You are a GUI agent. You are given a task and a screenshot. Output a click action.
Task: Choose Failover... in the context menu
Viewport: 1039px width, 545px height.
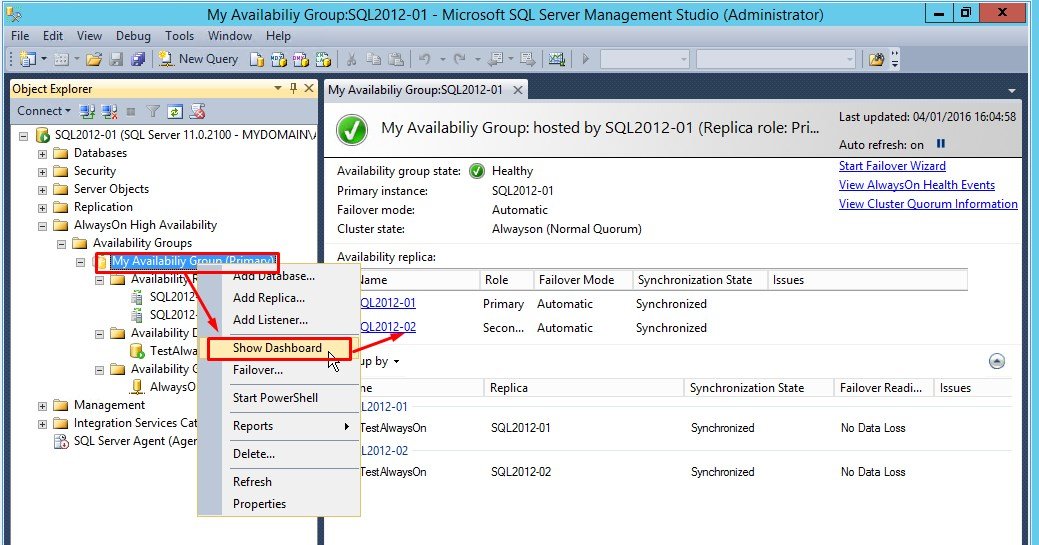(x=257, y=370)
